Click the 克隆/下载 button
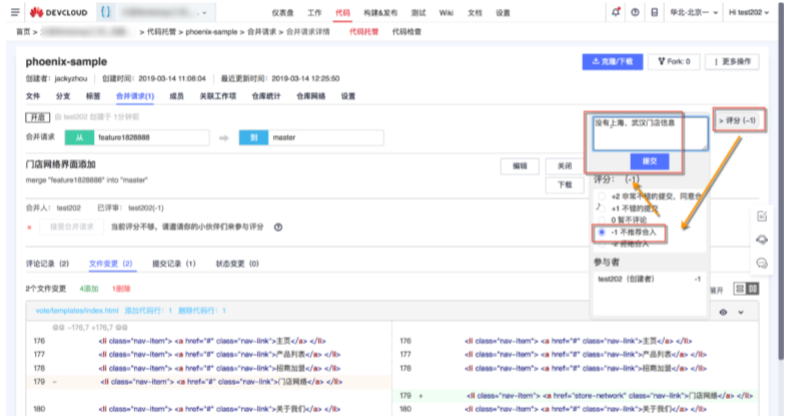 coord(612,62)
